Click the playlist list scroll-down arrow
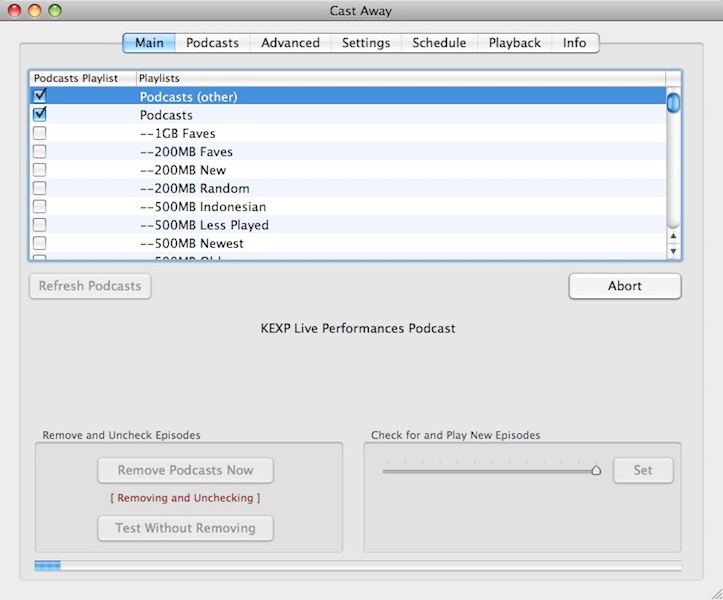The width and height of the screenshot is (723, 600). [673, 251]
